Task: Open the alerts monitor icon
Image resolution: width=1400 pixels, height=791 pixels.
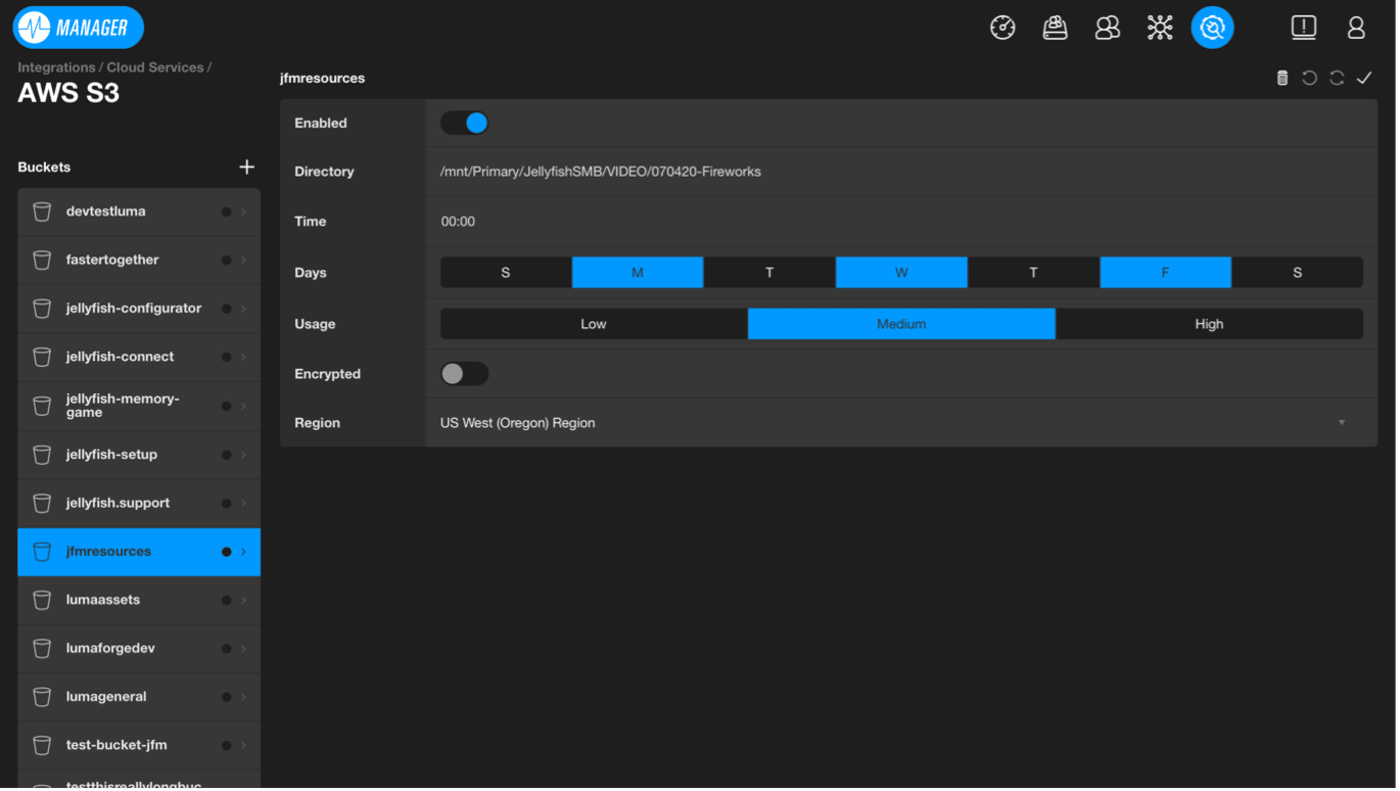Action: coord(1303,27)
